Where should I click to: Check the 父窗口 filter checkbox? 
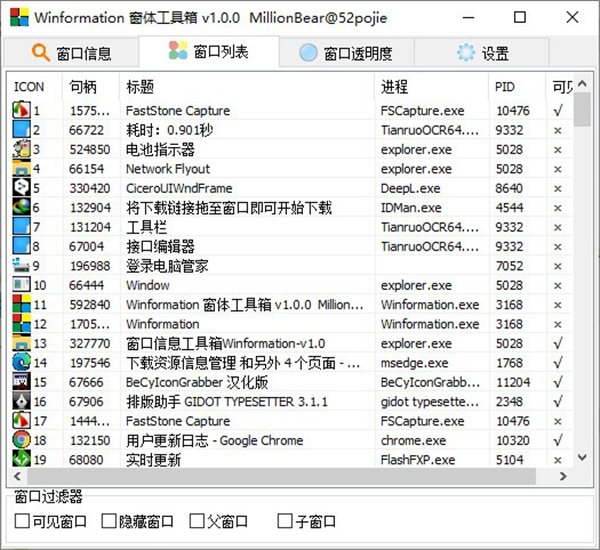pyautogui.click(x=197, y=521)
